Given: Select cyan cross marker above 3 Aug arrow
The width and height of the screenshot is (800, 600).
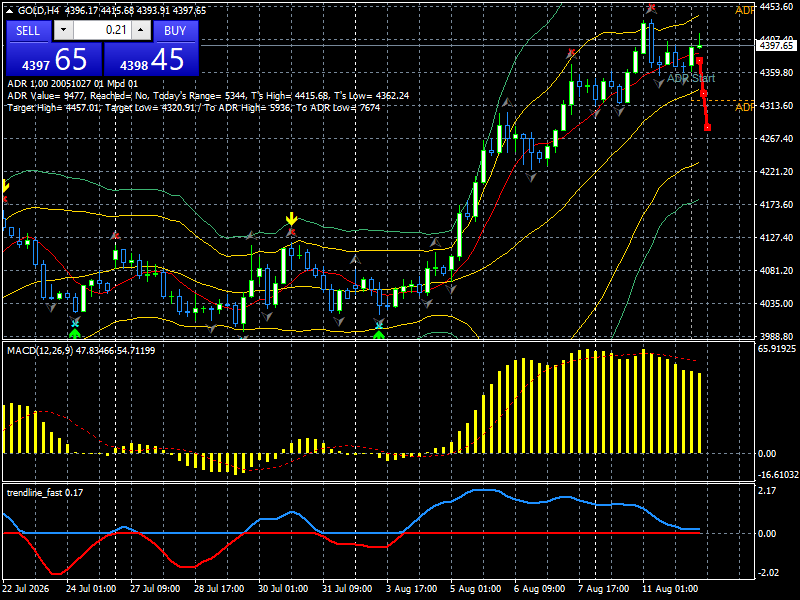Looking at the screenshot, I should (x=379, y=324).
